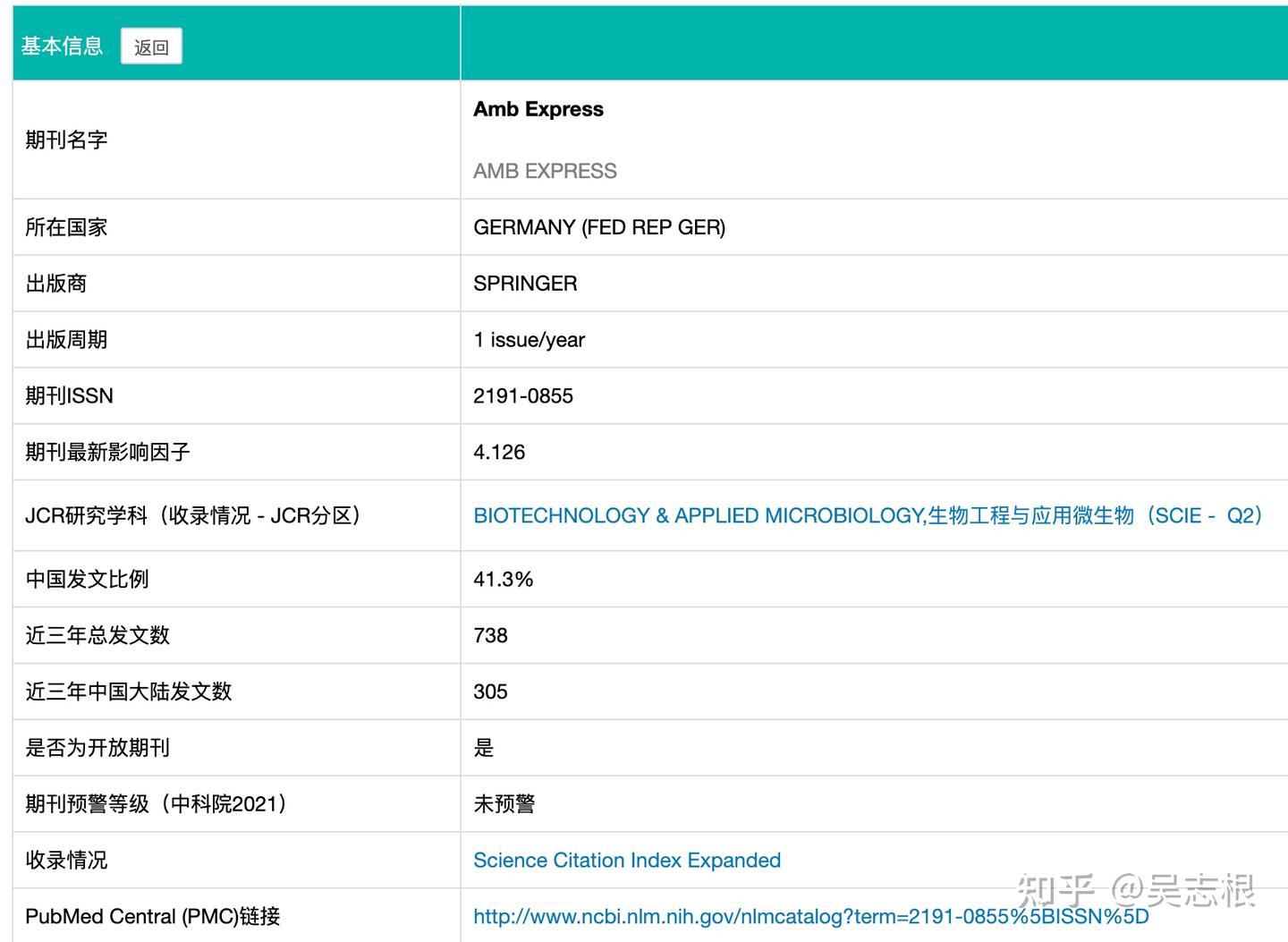Select the gray AMB EXPRESS subtitle text
The height and width of the screenshot is (942, 1288).
pos(545,171)
